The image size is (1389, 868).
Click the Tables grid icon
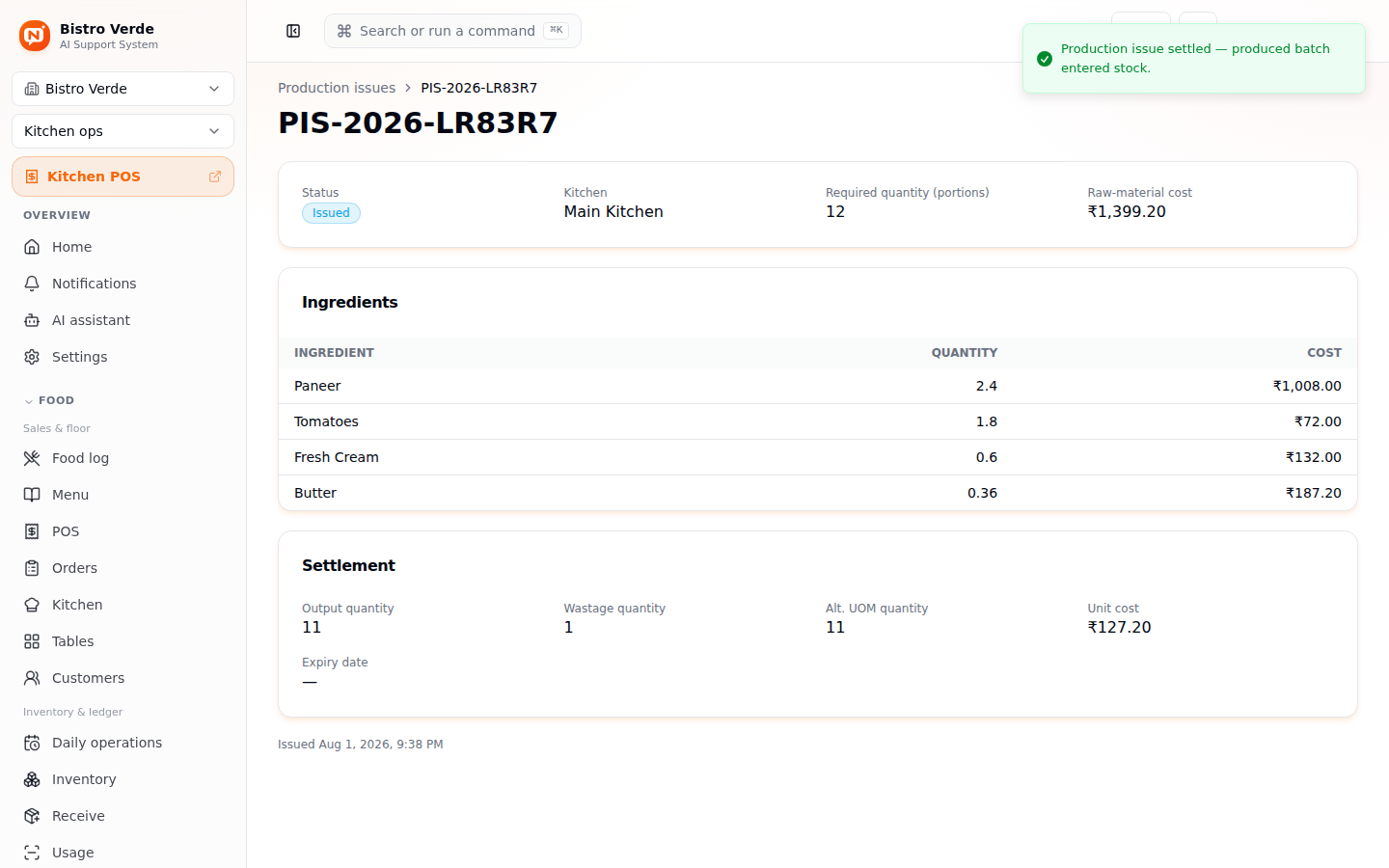coord(32,641)
